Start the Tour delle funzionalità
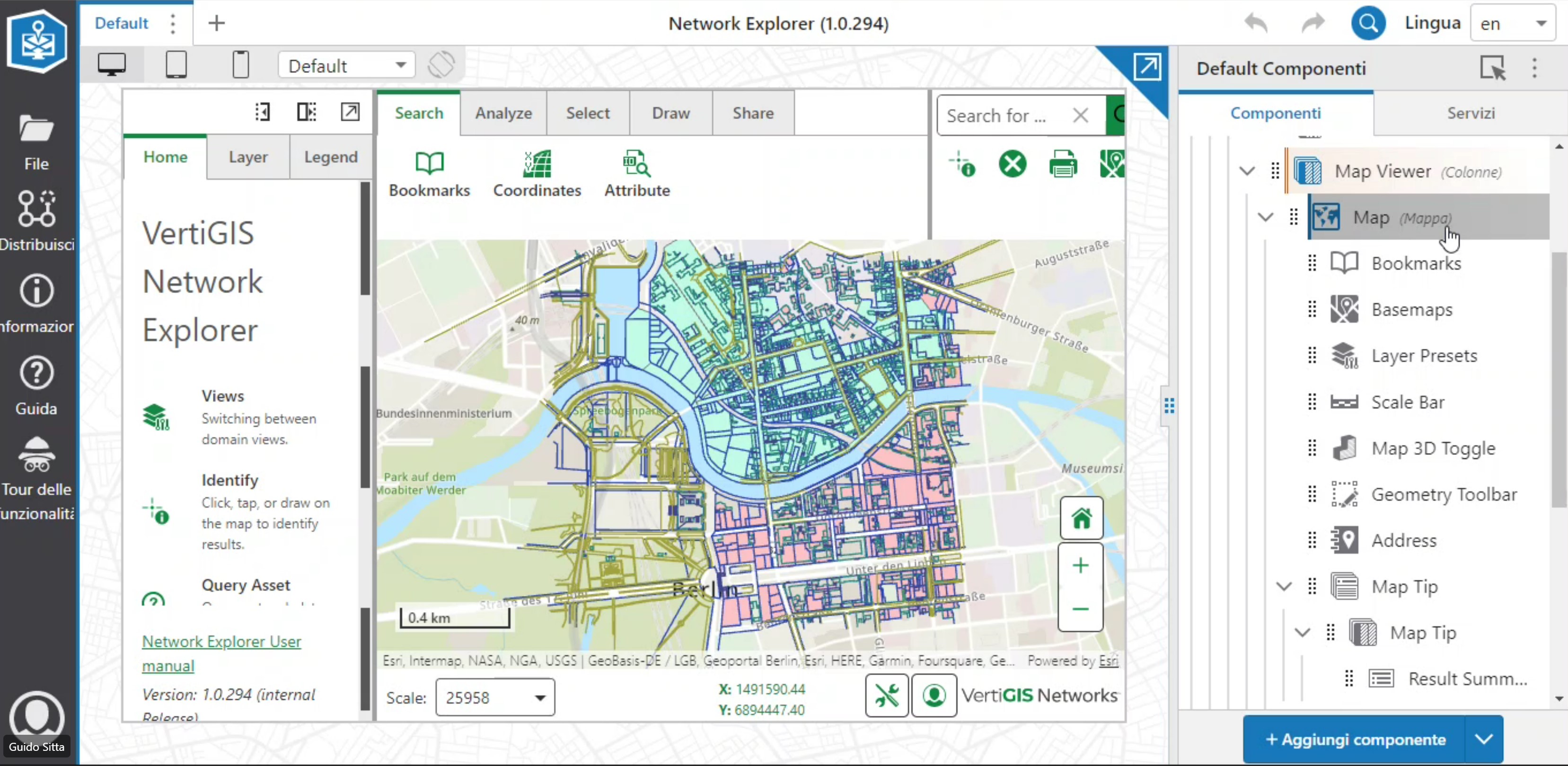The height and width of the screenshot is (766, 1568). (x=36, y=479)
